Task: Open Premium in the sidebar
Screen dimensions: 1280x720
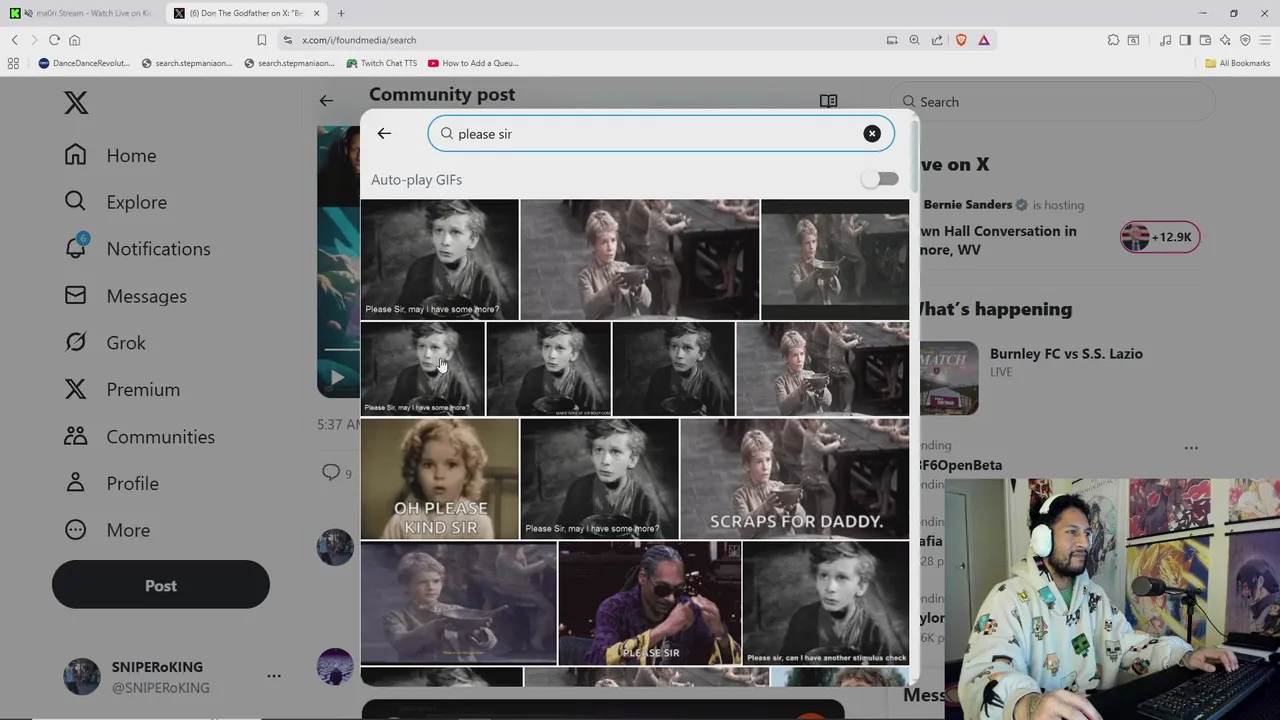Action: (x=122, y=390)
